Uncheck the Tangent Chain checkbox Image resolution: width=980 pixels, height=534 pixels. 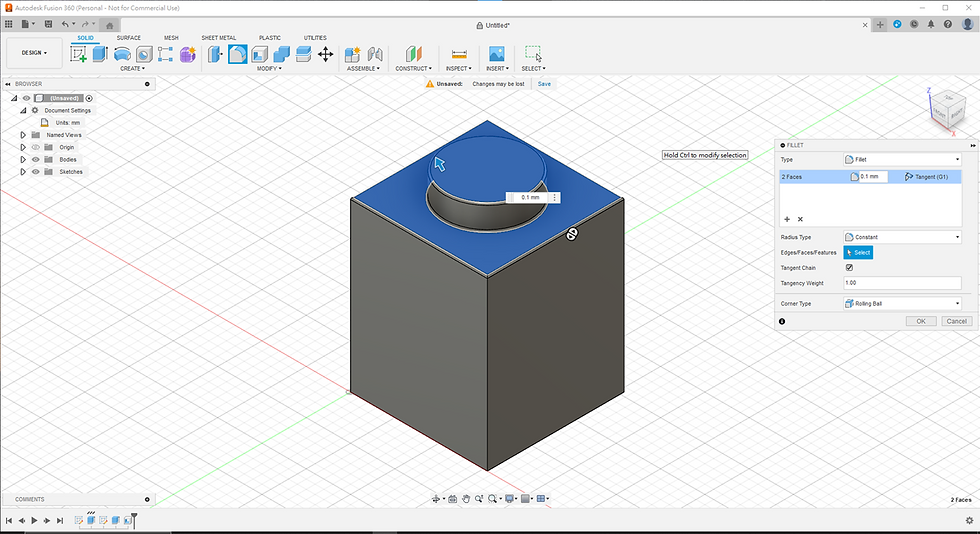[x=849, y=268]
